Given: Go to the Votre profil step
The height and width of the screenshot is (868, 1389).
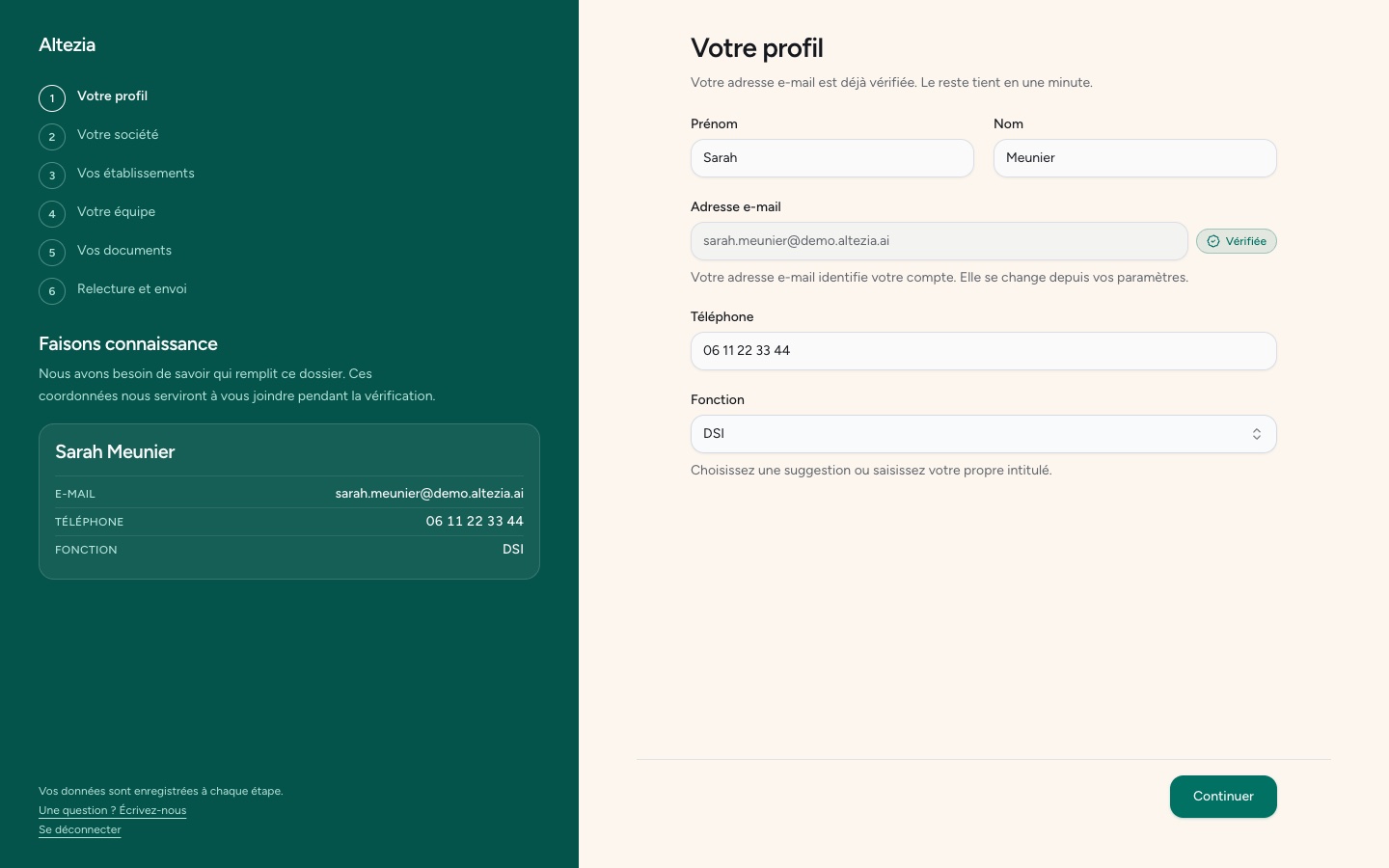Looking at the screenshot, I should click(x=112, y=96).
